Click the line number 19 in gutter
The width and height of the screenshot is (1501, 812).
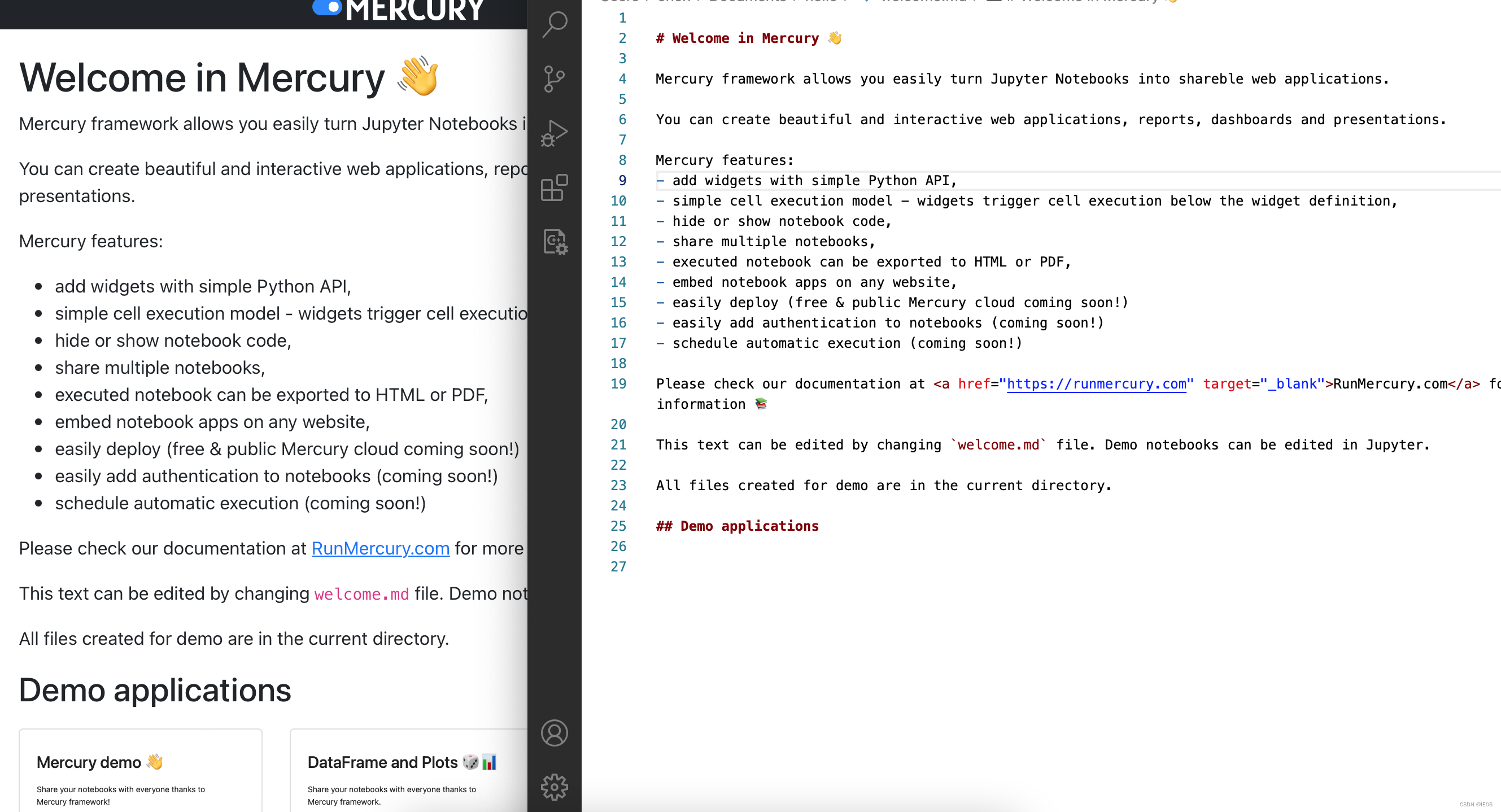tap(618, 384)
